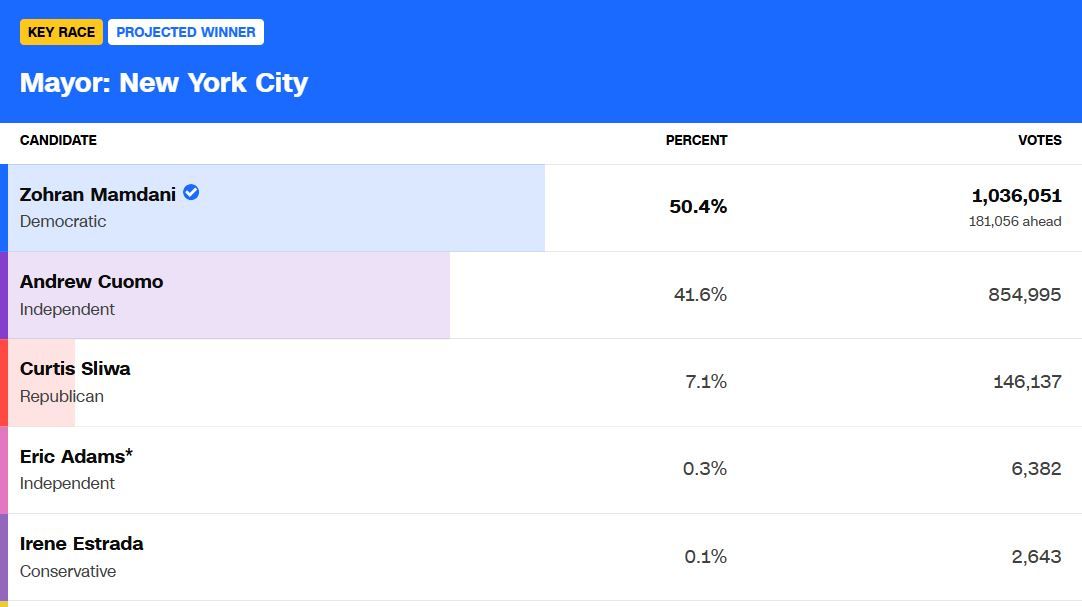This screenshot has height=607, width=1082.
Task: Open the Mayor: New York City heading
Action: [164, 82]
